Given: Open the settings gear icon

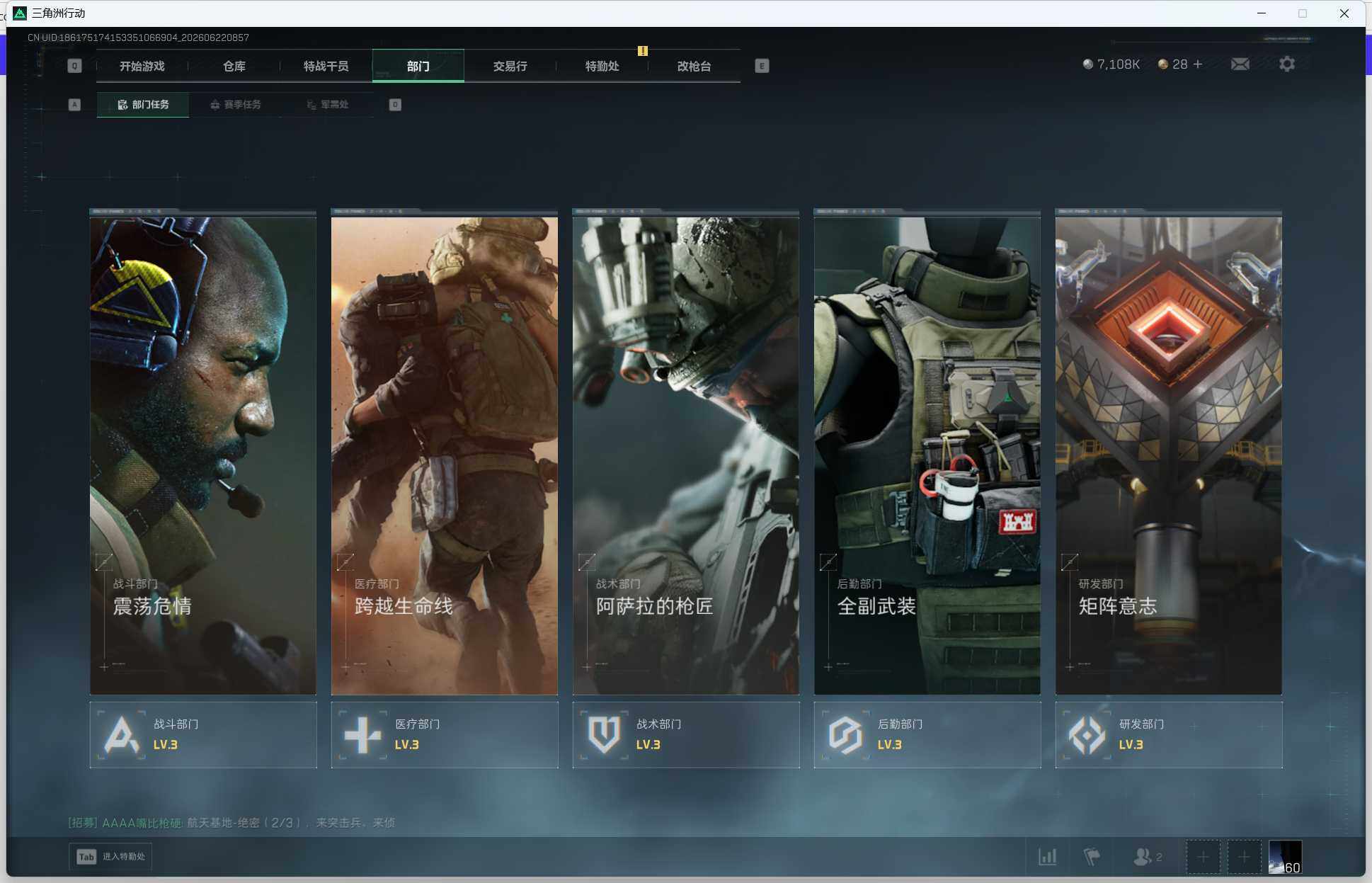Looking at the screenshot, I should point(1287,64).
